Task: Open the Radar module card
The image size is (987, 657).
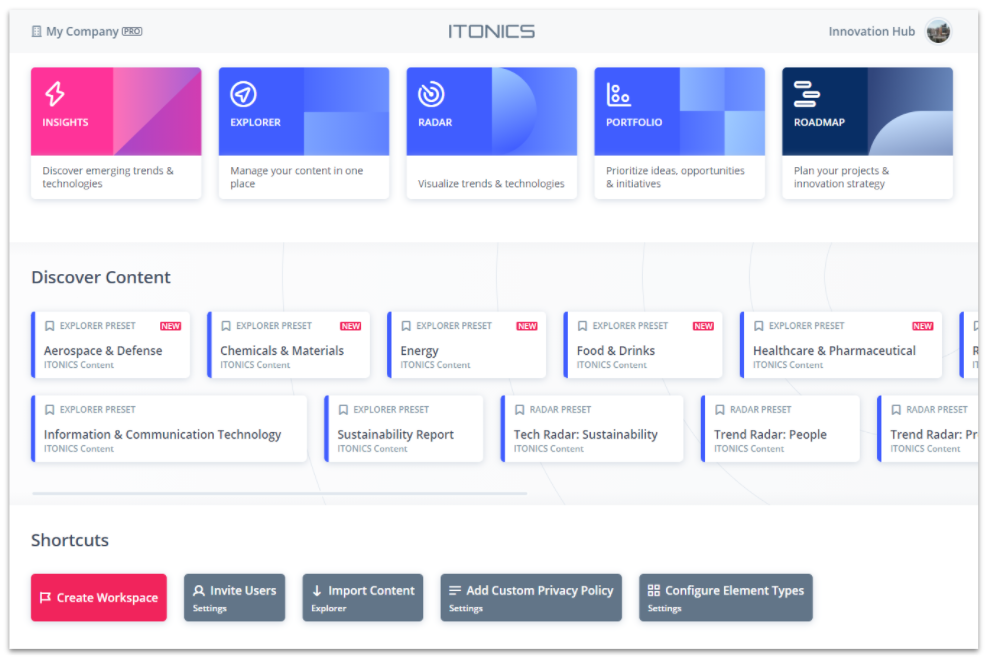Action: click(x=492, y=133)
